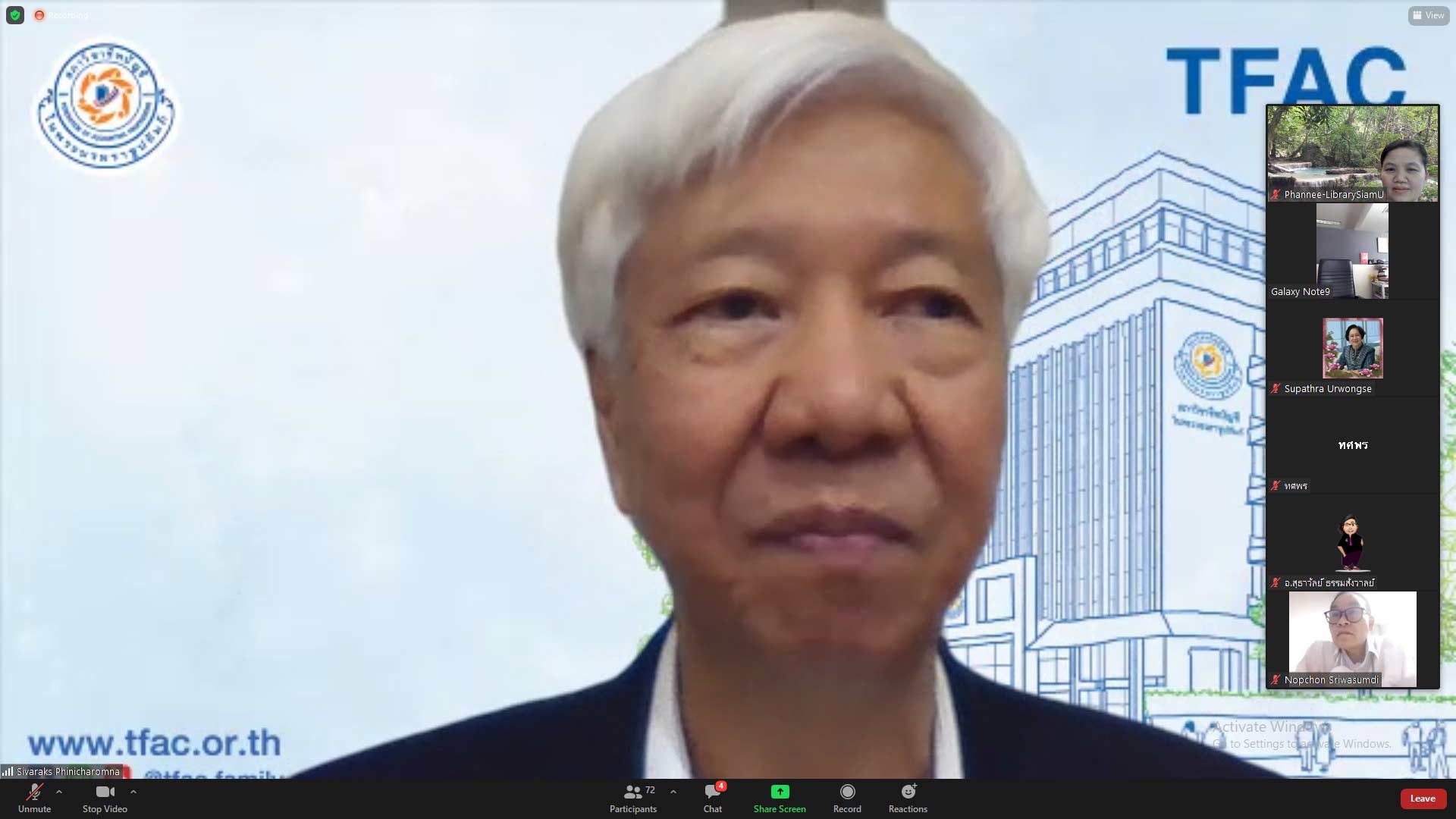Viewport: 1456px width, 819px height.
Task: Open the View layout menu
Action: pos(1429,15)
